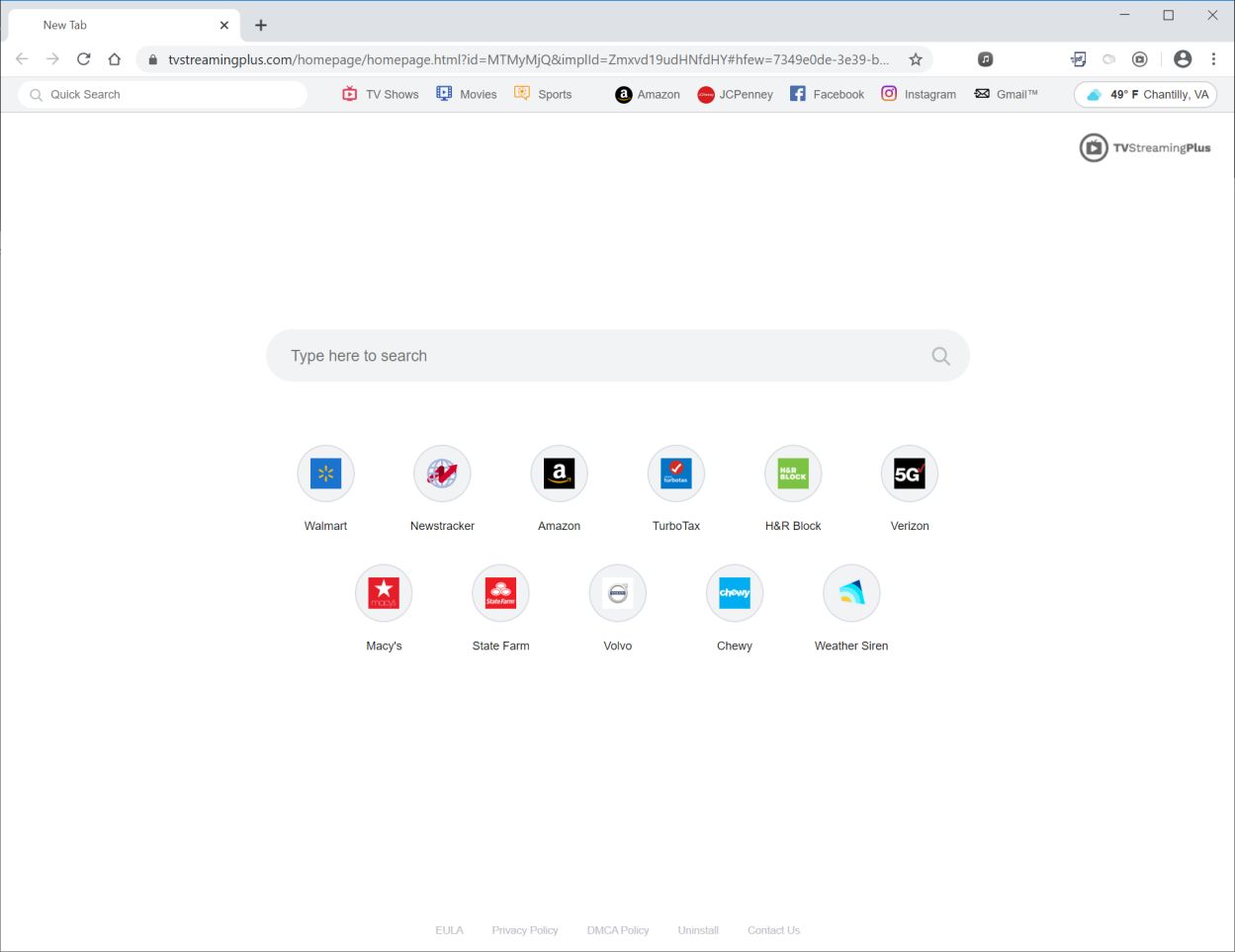
Task: Open TV Shows from the toolbar
Action: click(381, 94)
